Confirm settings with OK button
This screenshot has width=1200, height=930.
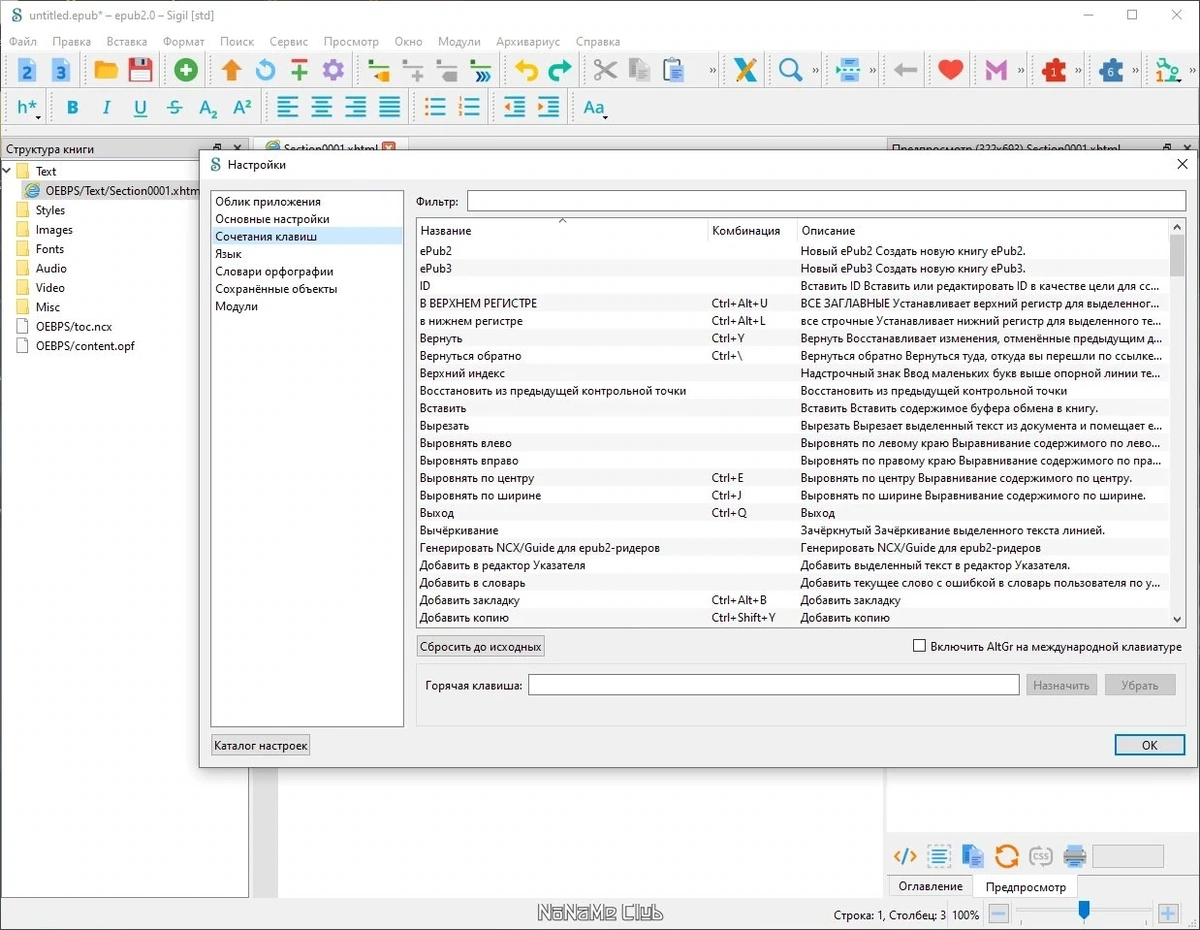point(1150,745)
